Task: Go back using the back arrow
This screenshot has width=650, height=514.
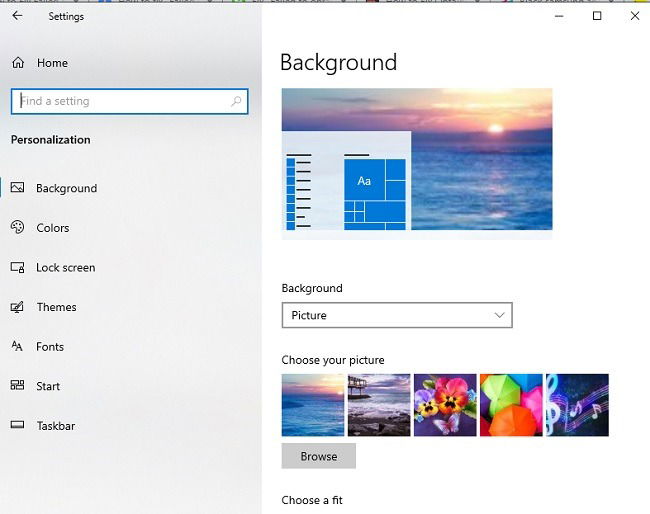Action: point(17,16)
